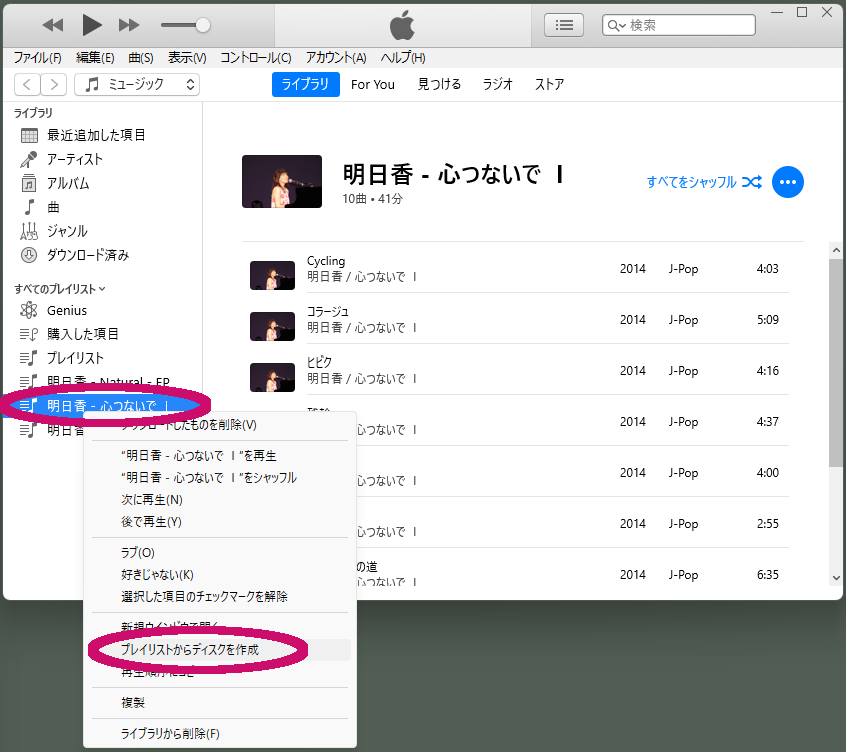Start playback with the play button
This screenshot has height=752, width=846.
(91, 25)
